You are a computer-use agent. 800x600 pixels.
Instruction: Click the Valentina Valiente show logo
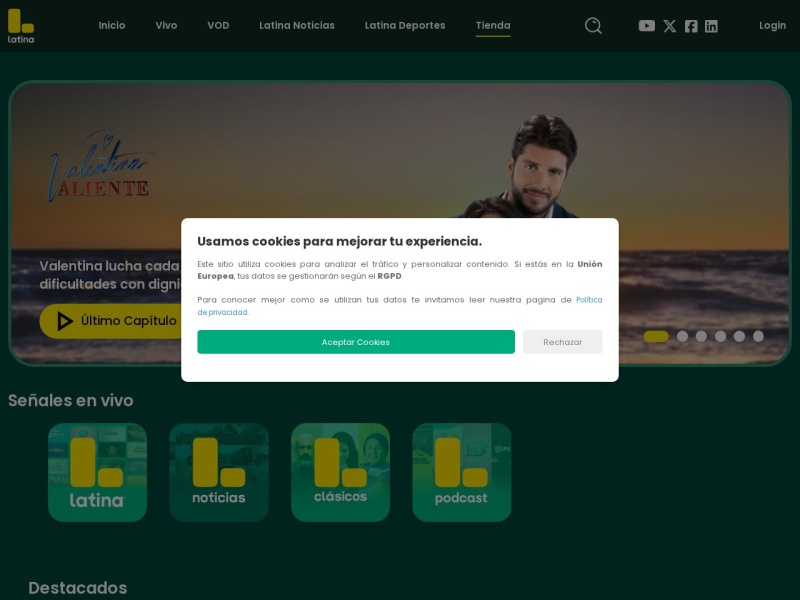pos(97,166)
